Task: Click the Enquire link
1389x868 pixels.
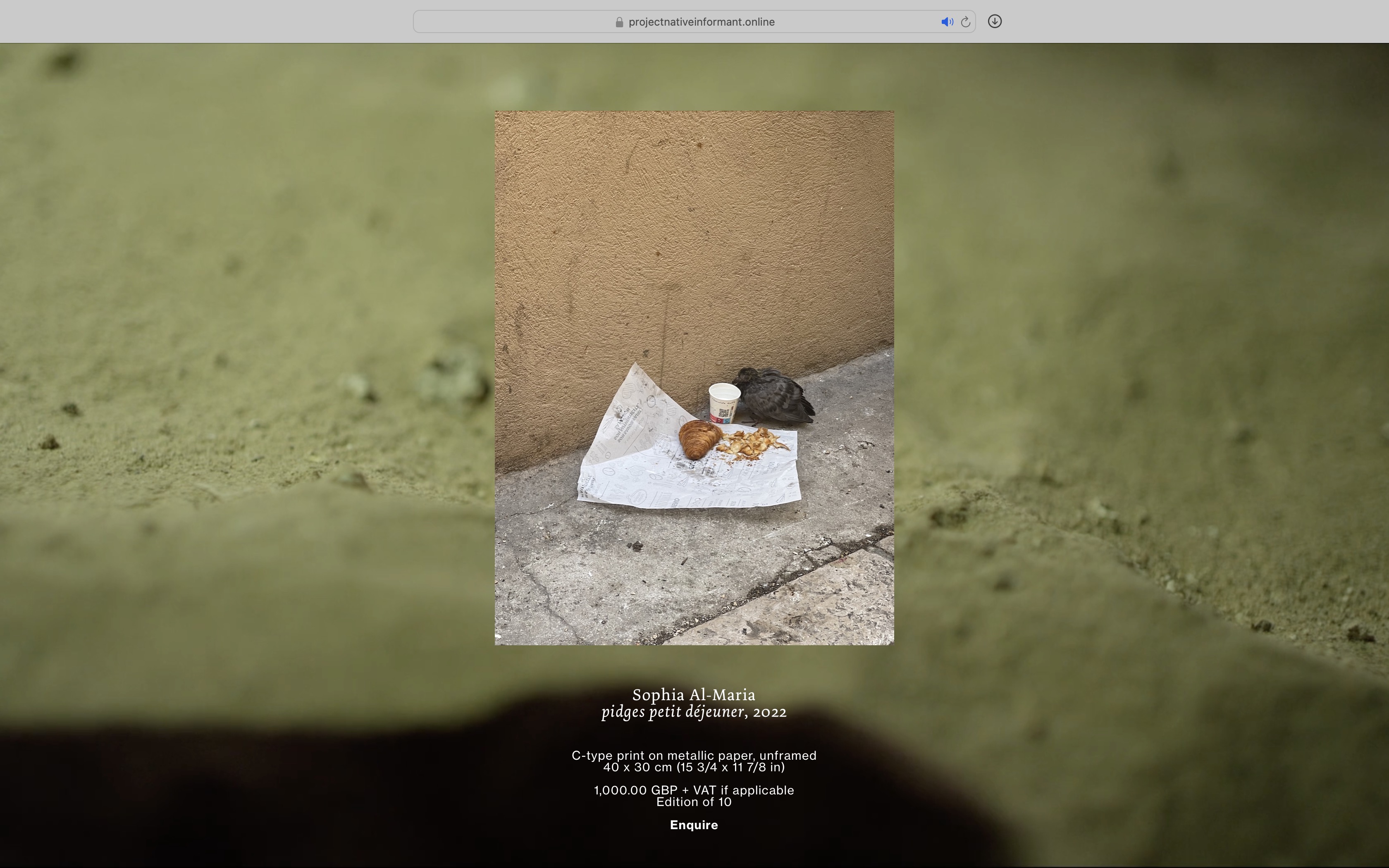Action: click(x=694, y=825)
